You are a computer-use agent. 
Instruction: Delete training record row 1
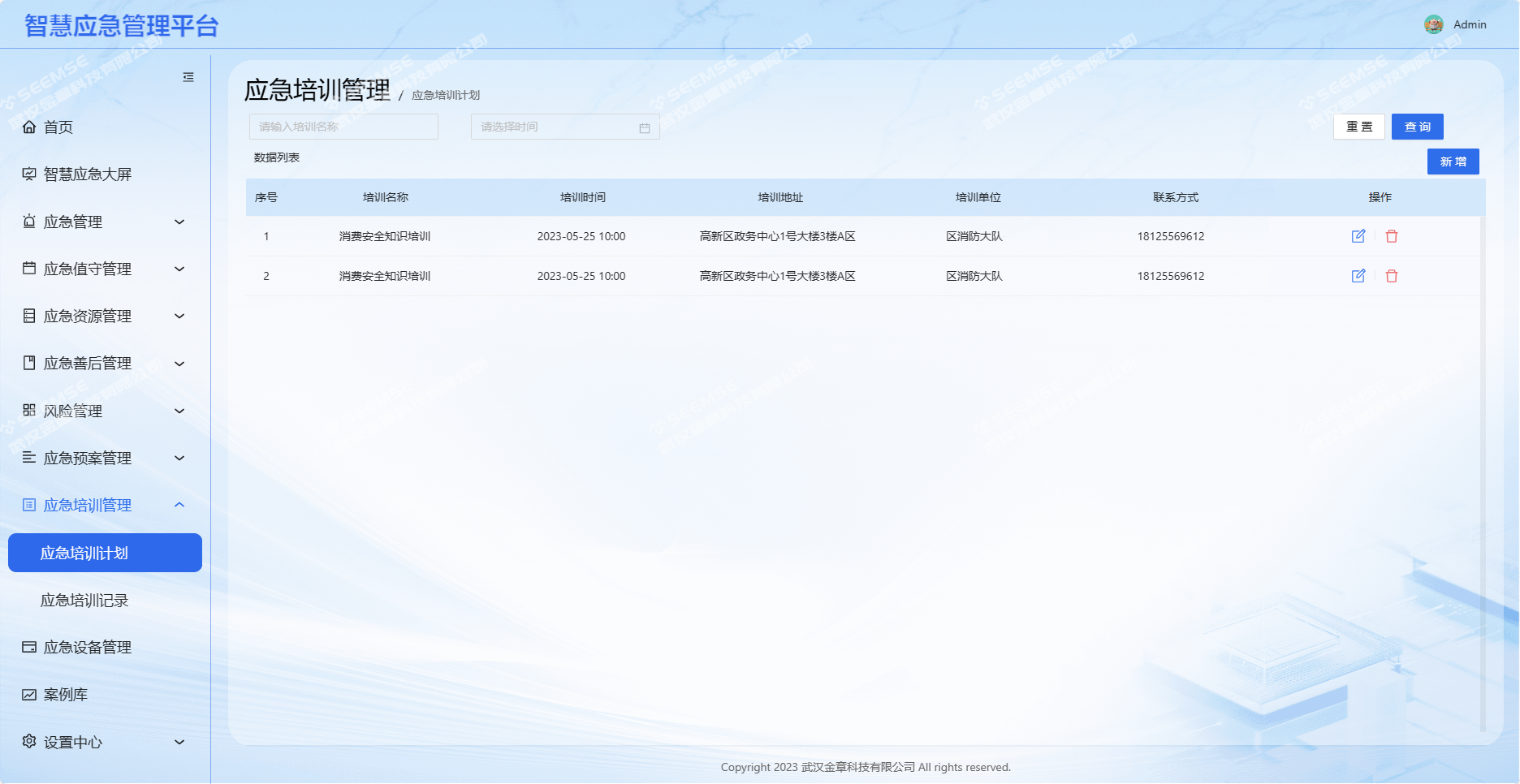(1392, 236)
